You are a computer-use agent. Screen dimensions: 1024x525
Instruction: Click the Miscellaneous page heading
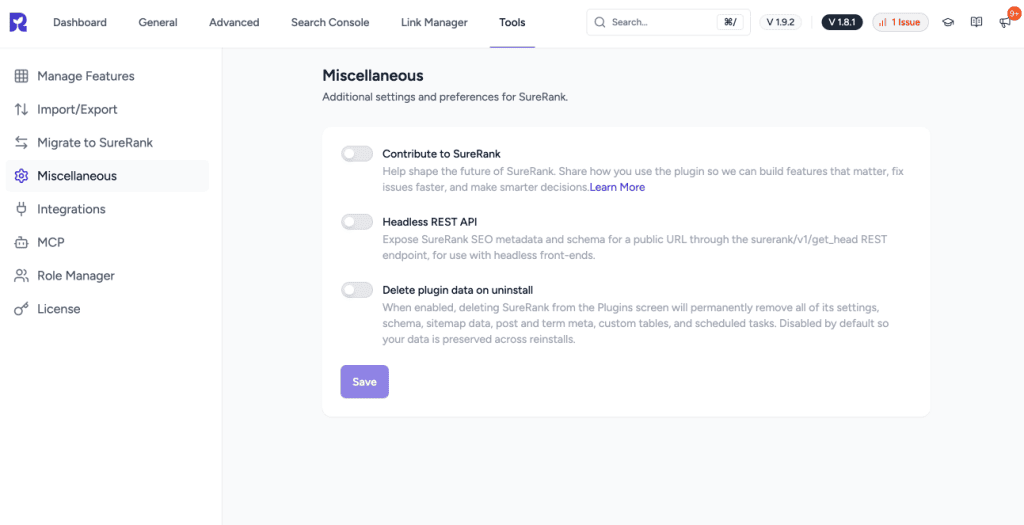(x=373, y=76)
